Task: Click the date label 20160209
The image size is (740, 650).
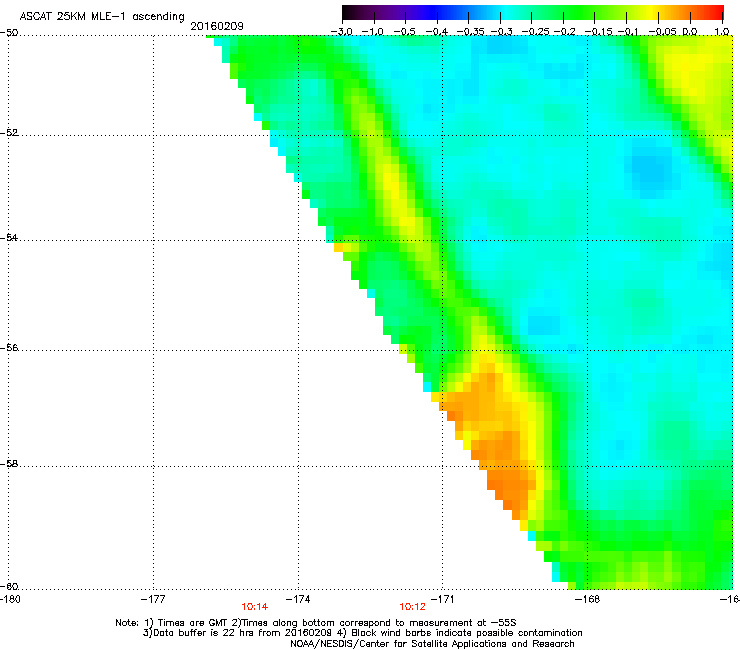Action: [x=217, y=26]
